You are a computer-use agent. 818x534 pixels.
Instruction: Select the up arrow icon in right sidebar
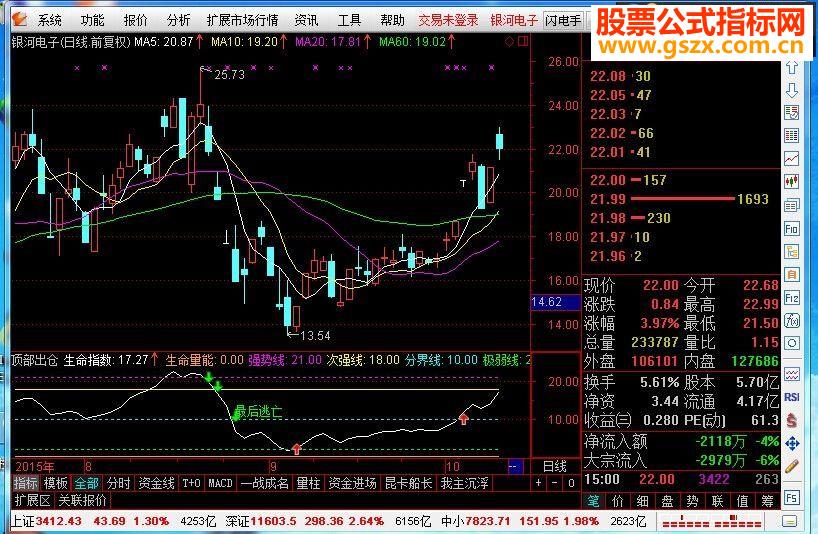tap(792, 67)
